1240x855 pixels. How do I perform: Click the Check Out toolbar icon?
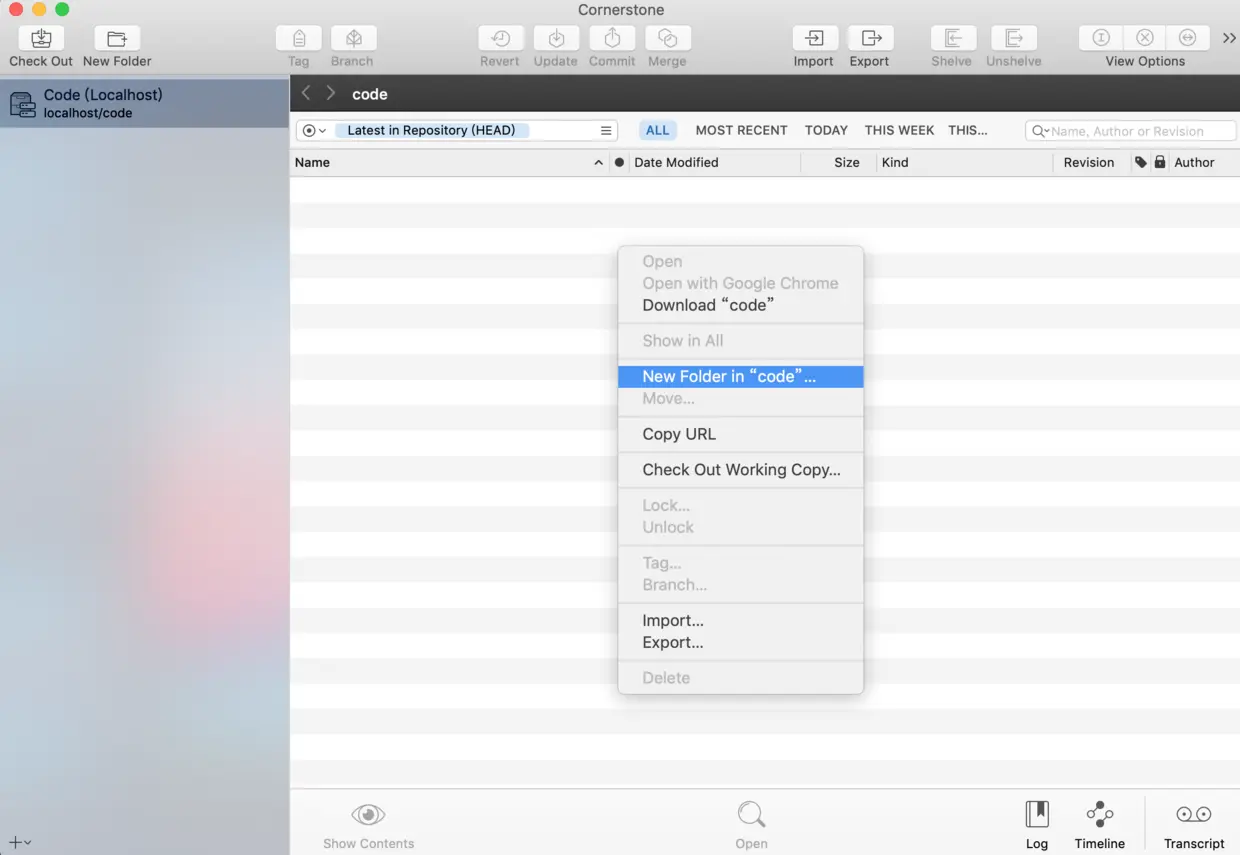(41, 39)
